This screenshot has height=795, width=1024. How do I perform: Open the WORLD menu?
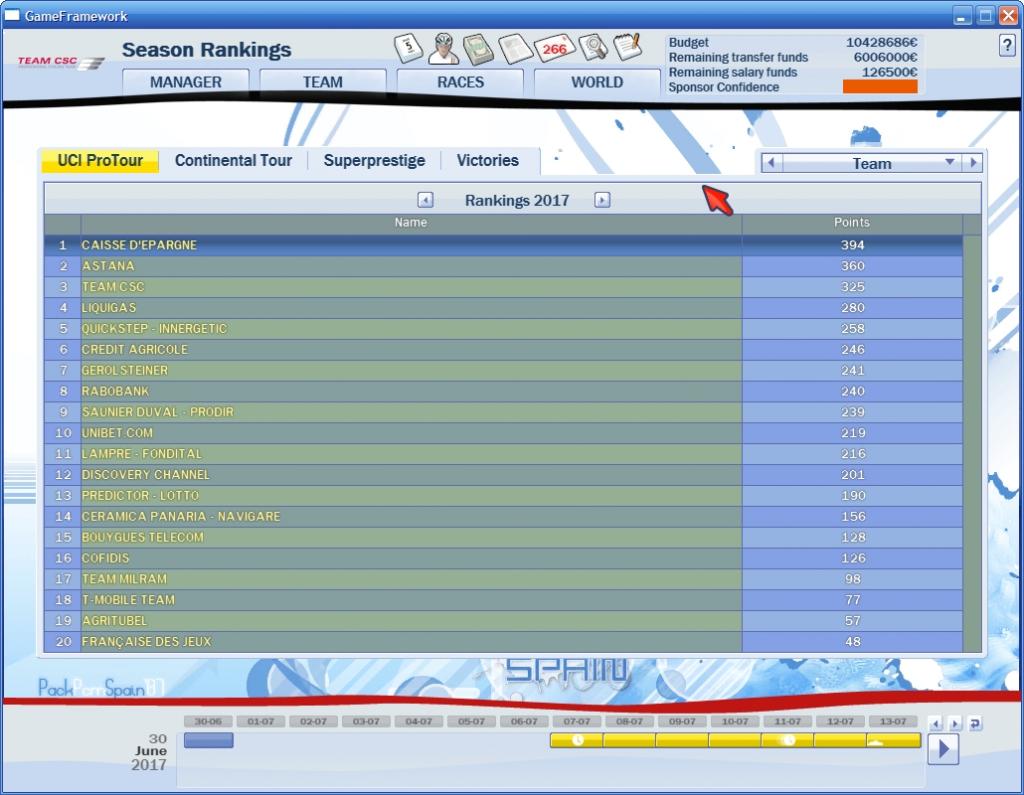597,82
